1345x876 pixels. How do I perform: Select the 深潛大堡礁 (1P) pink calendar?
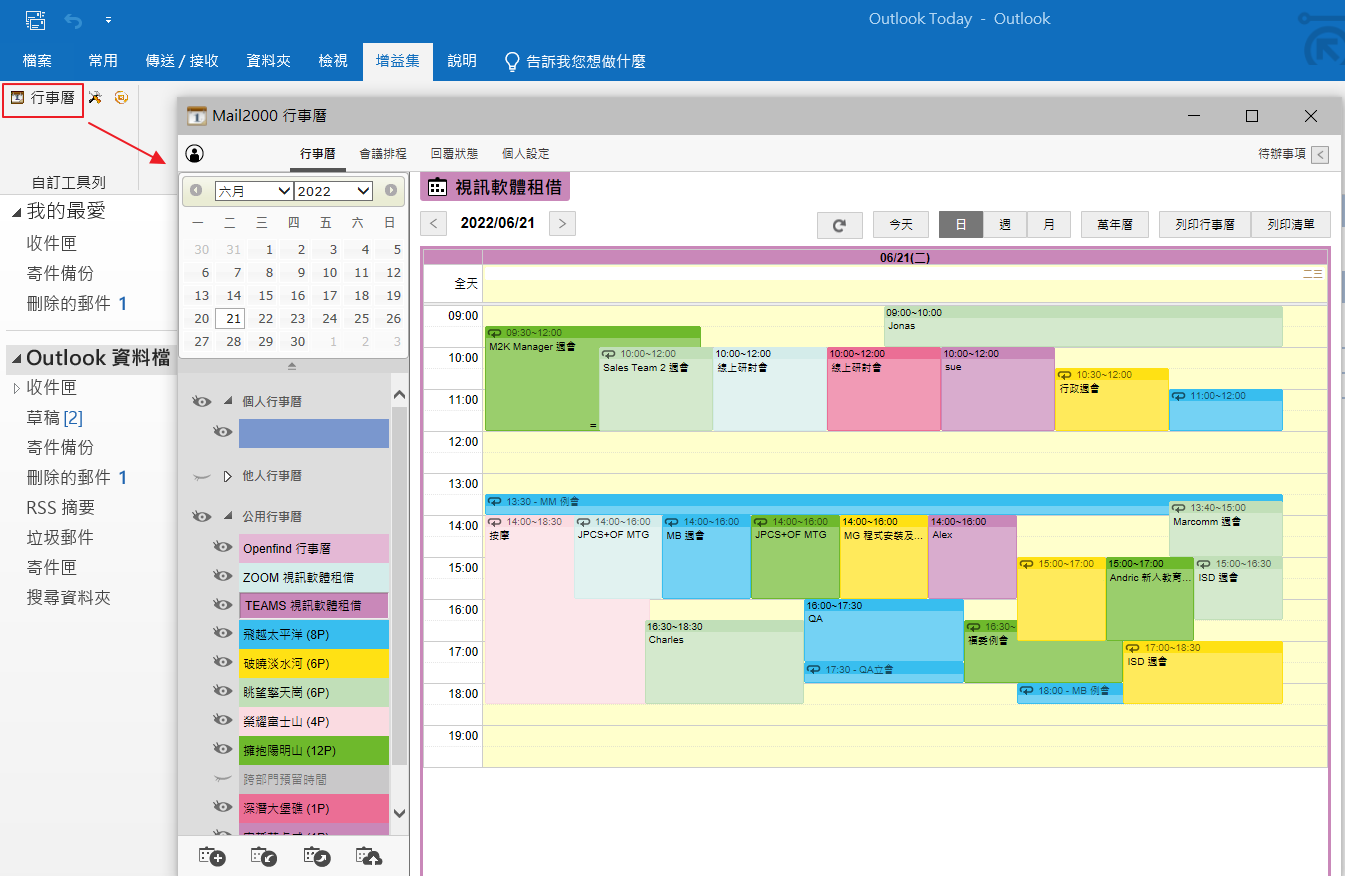(314, 808)
